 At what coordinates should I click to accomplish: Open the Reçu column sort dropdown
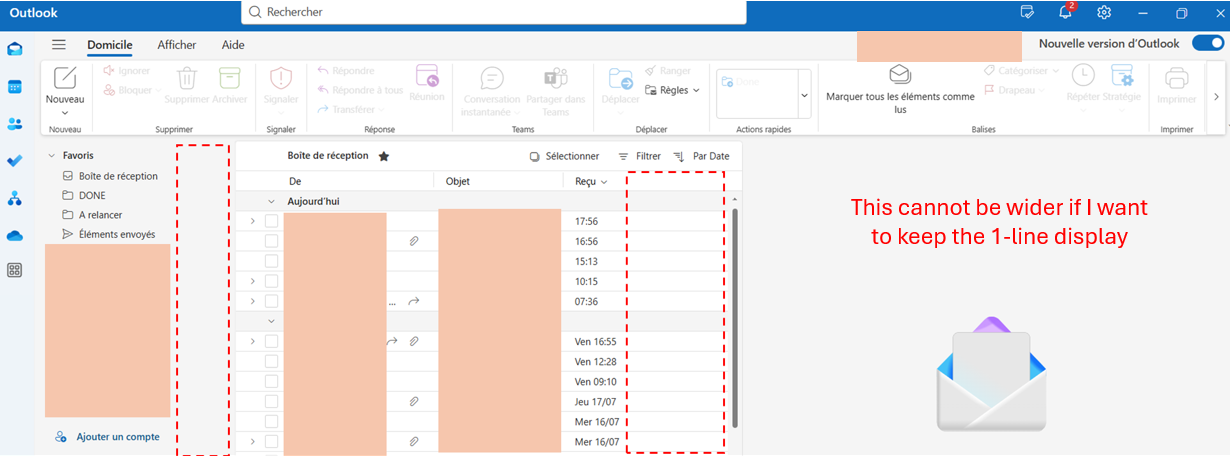coord(604,181)
